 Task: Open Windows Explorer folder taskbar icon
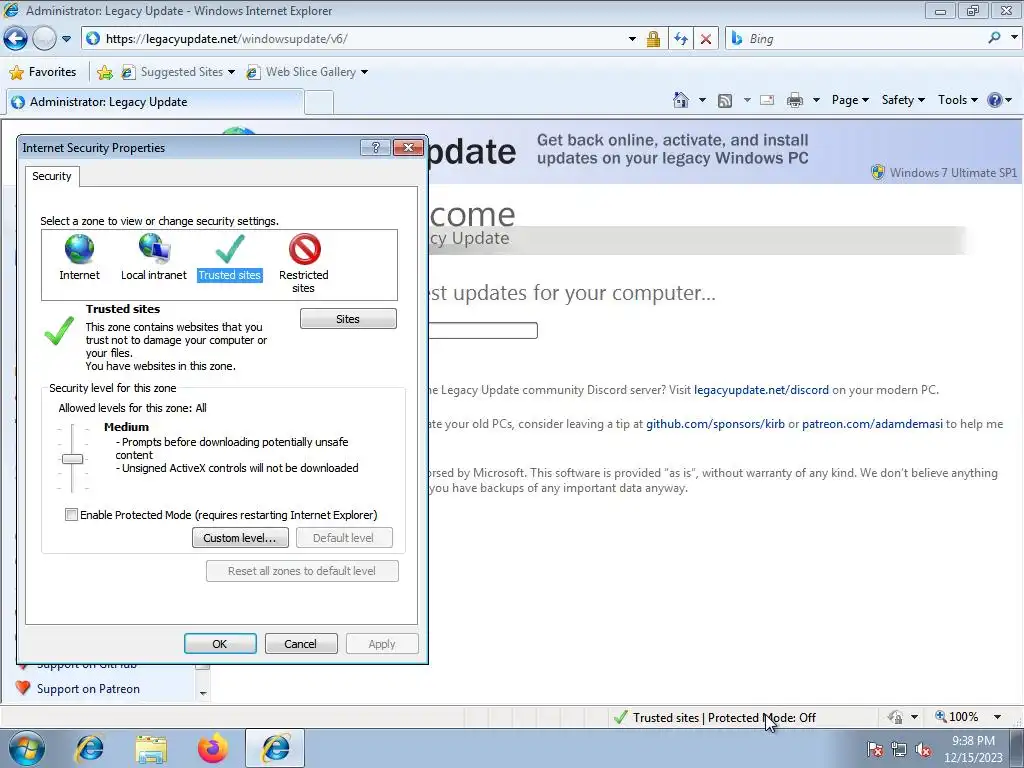pos(152,748)
